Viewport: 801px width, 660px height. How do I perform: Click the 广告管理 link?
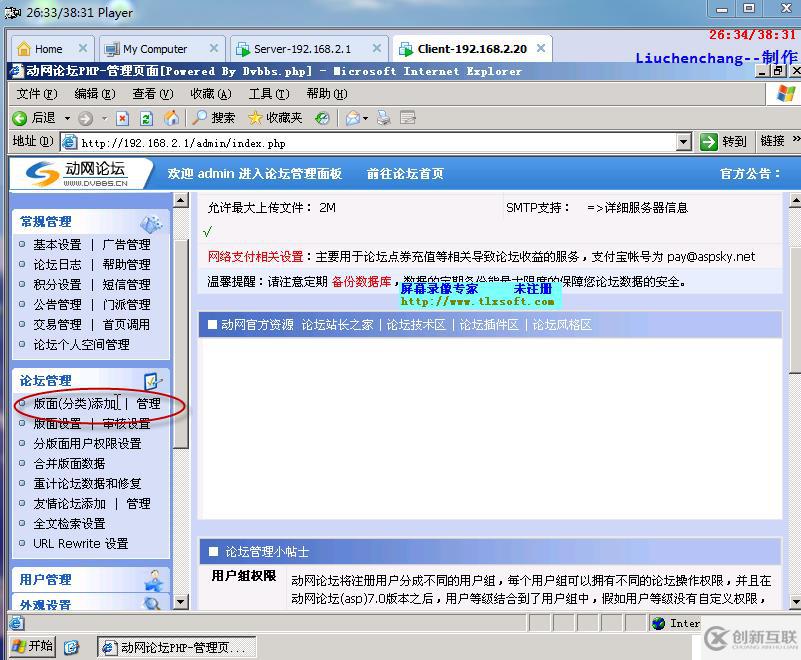coord(126,245)
